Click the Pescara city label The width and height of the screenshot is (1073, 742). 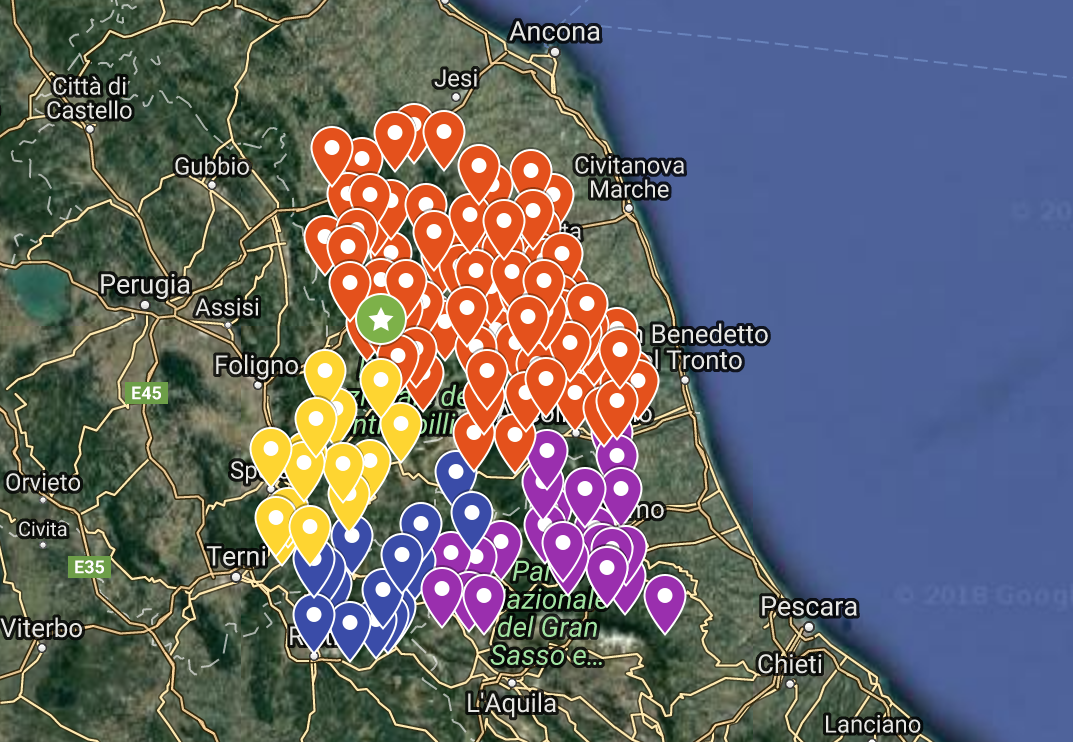pos(809,607)
